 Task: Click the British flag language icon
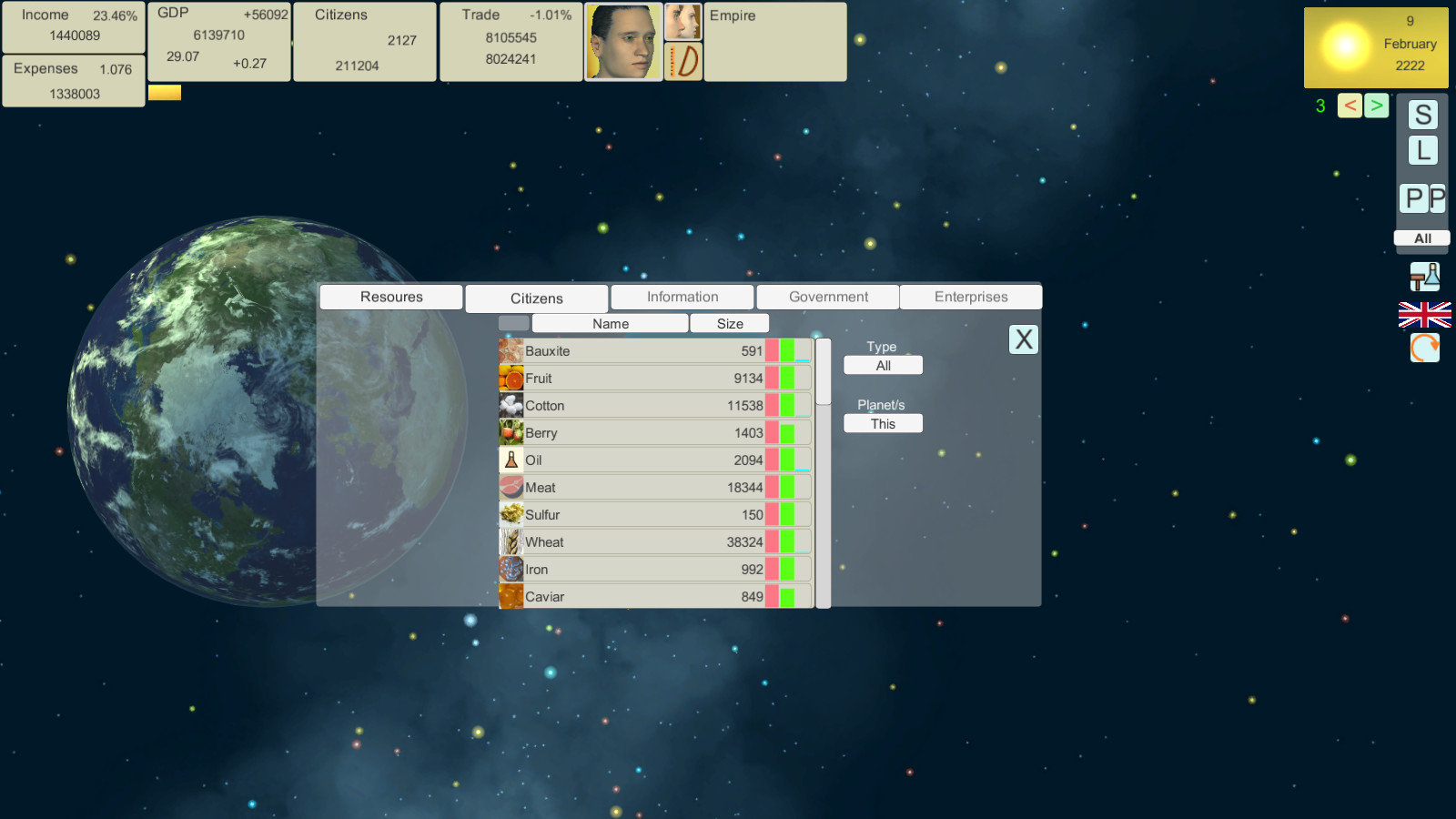click(x=1424, y=315)
